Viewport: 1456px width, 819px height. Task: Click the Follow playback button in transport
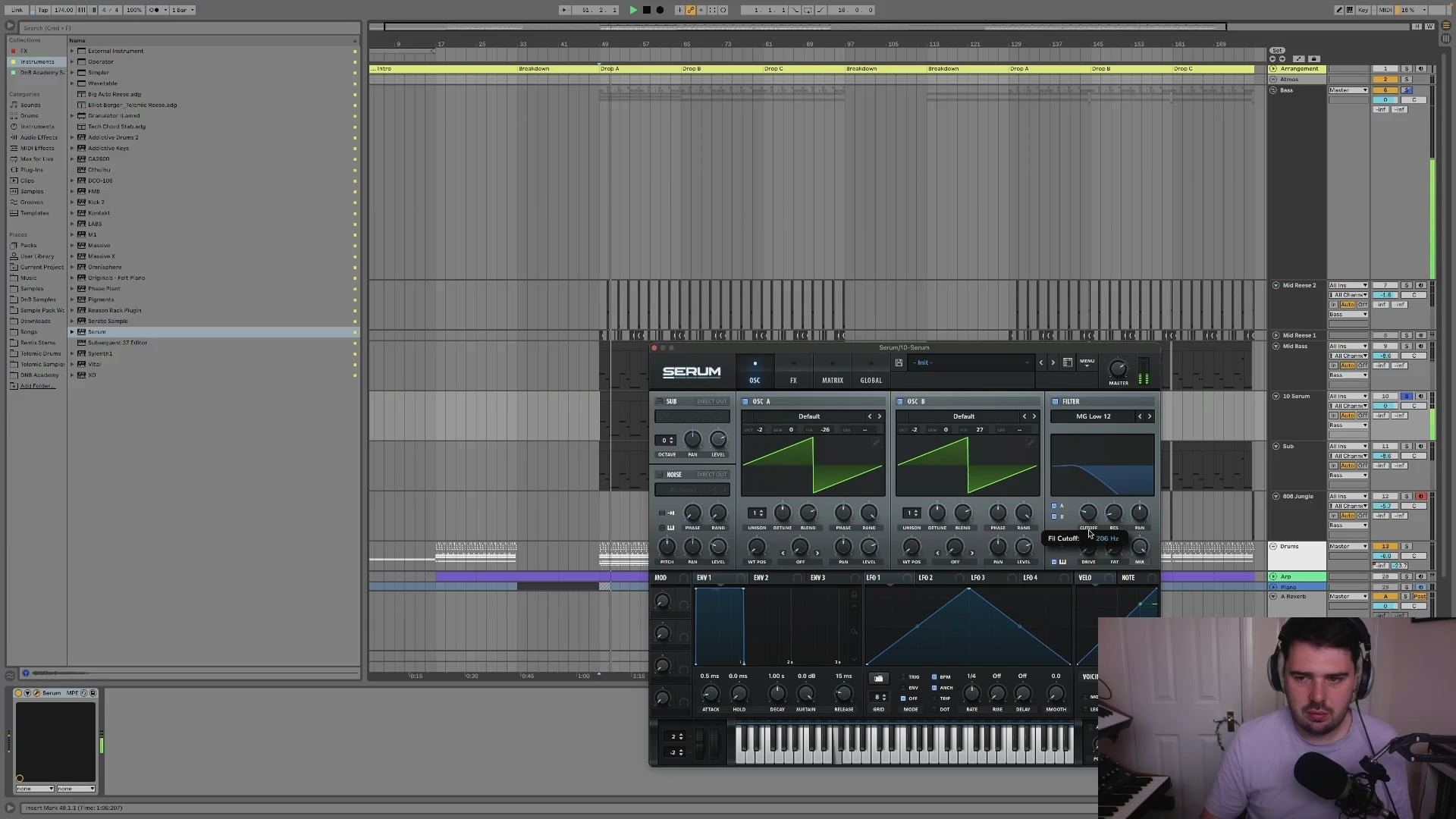coord(564,10)
